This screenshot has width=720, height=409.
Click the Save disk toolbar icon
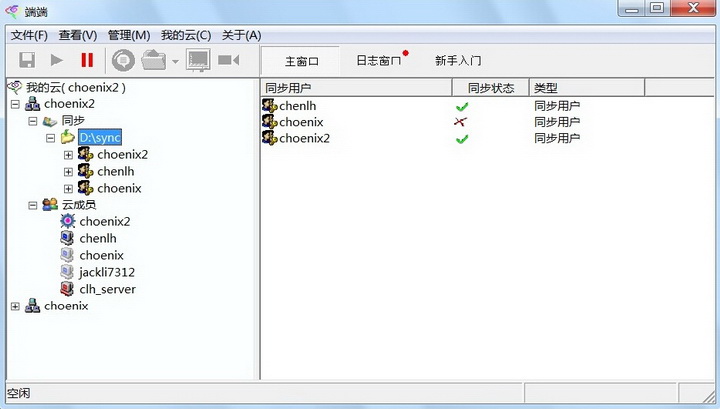(27, 60)
